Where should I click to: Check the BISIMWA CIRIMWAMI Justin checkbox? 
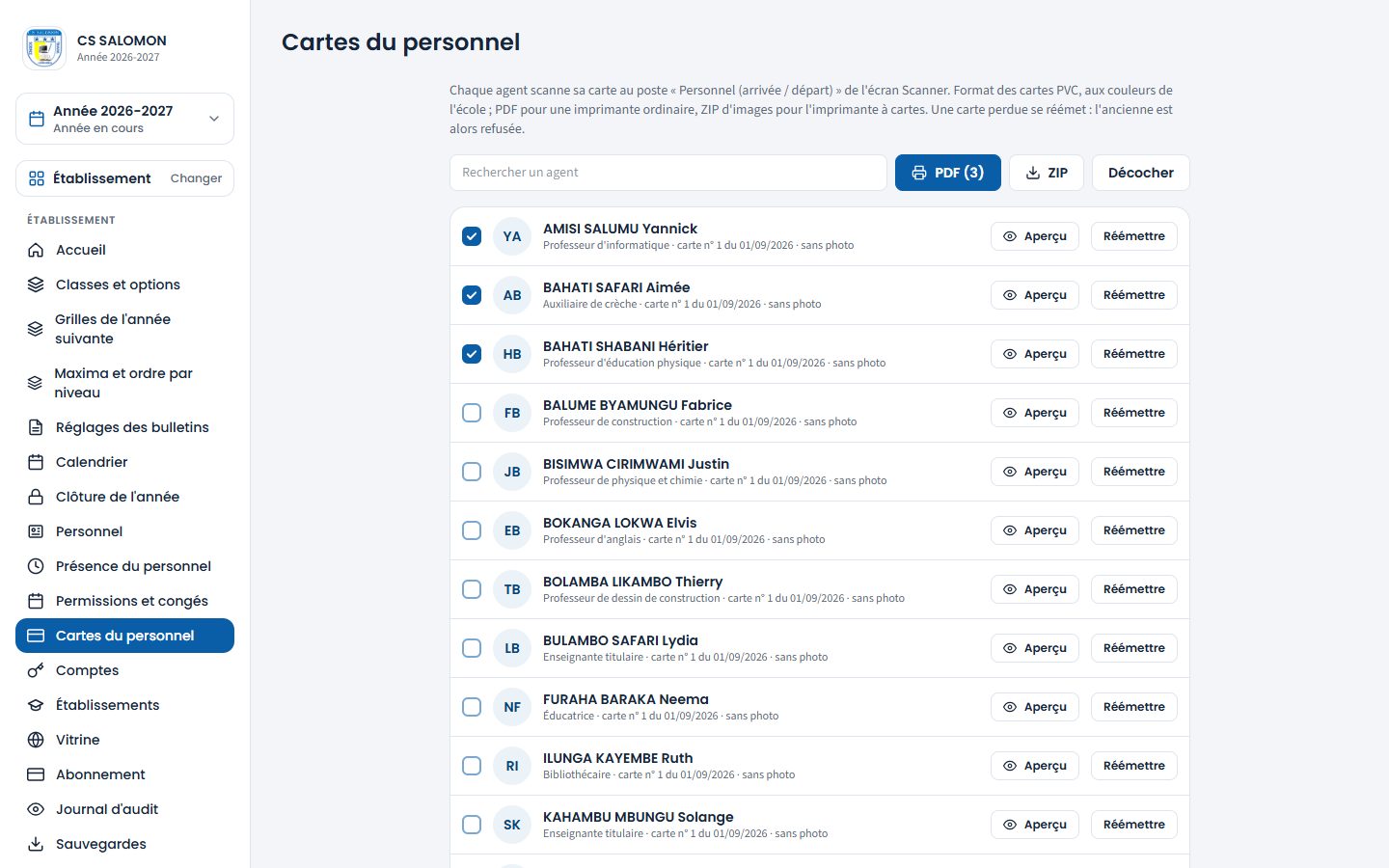tap(472, 472)
